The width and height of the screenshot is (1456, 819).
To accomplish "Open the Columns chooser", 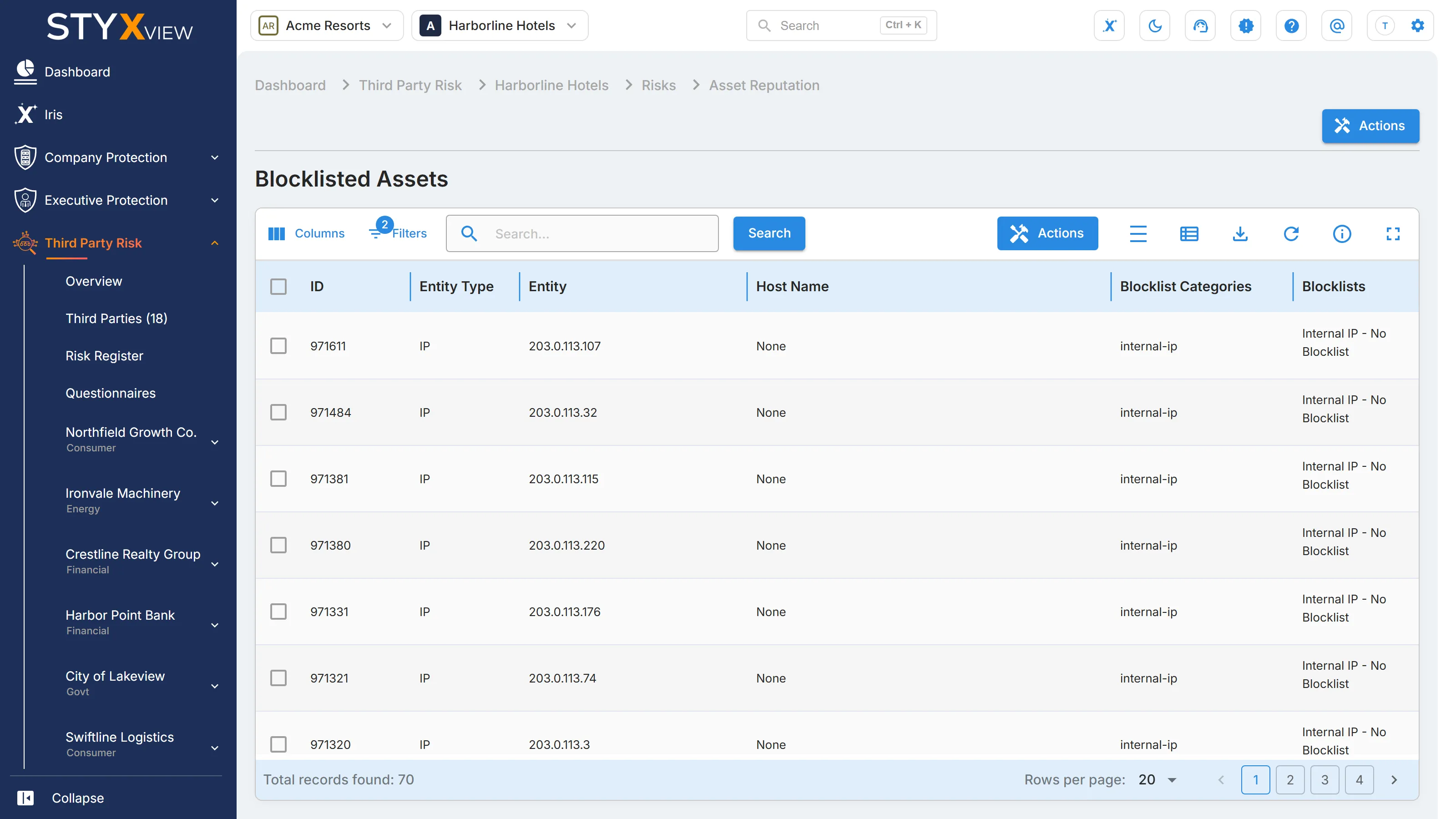I will tap(306, 233).
